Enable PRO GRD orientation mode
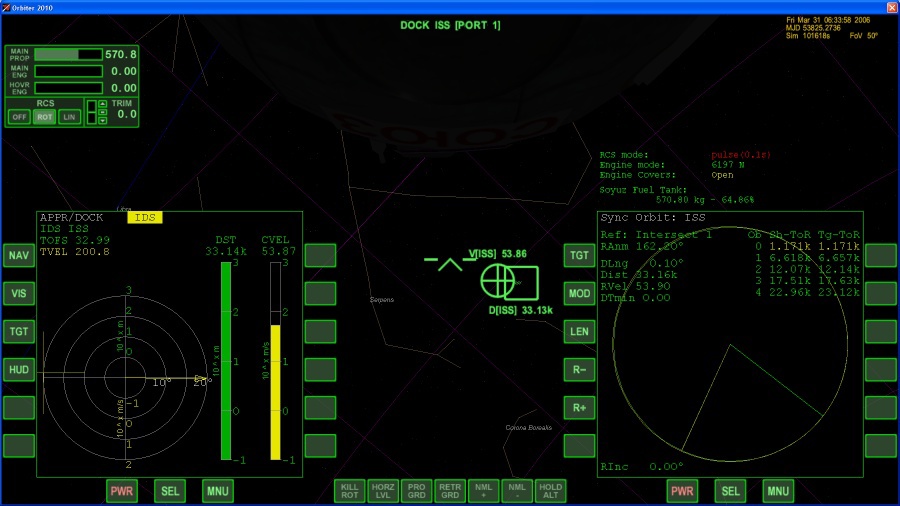Viewport: 900px width, 506px height. [x=416, y=491]
